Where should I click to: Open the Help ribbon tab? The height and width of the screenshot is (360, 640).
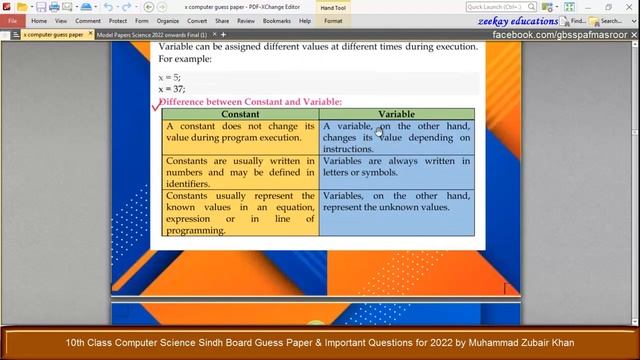click(x=305, y=21)
